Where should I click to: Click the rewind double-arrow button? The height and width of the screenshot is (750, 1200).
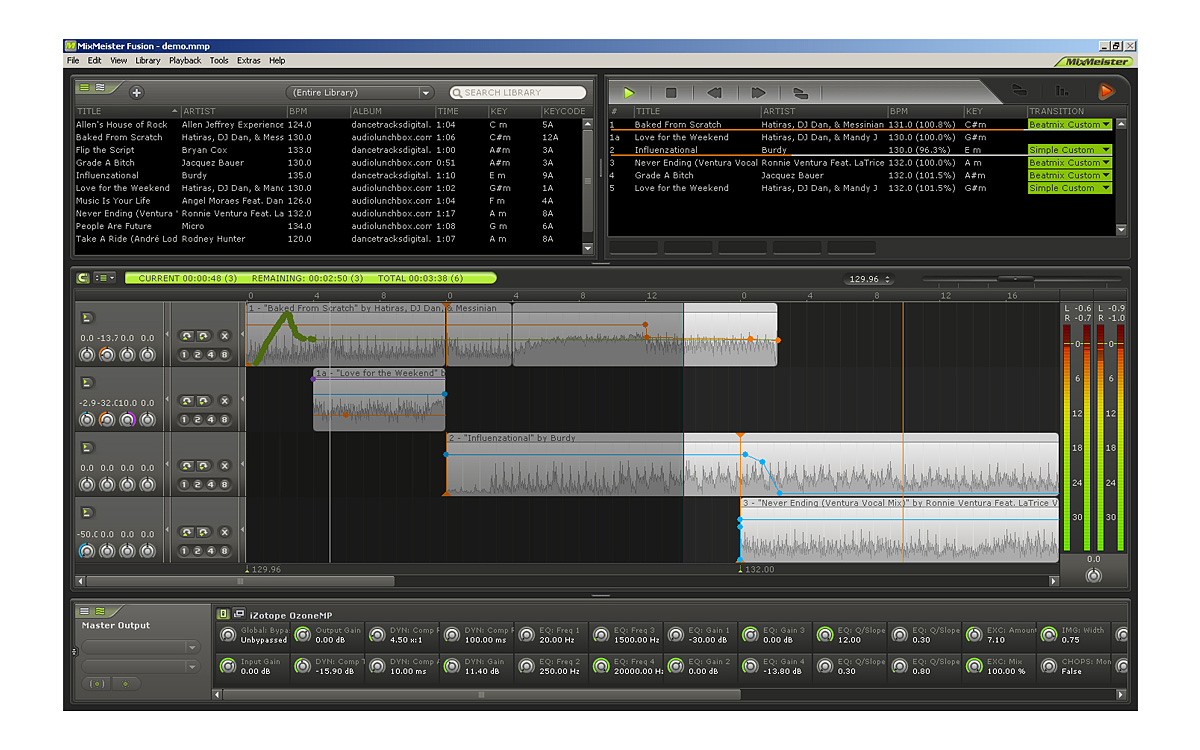[x=714, y=93]
